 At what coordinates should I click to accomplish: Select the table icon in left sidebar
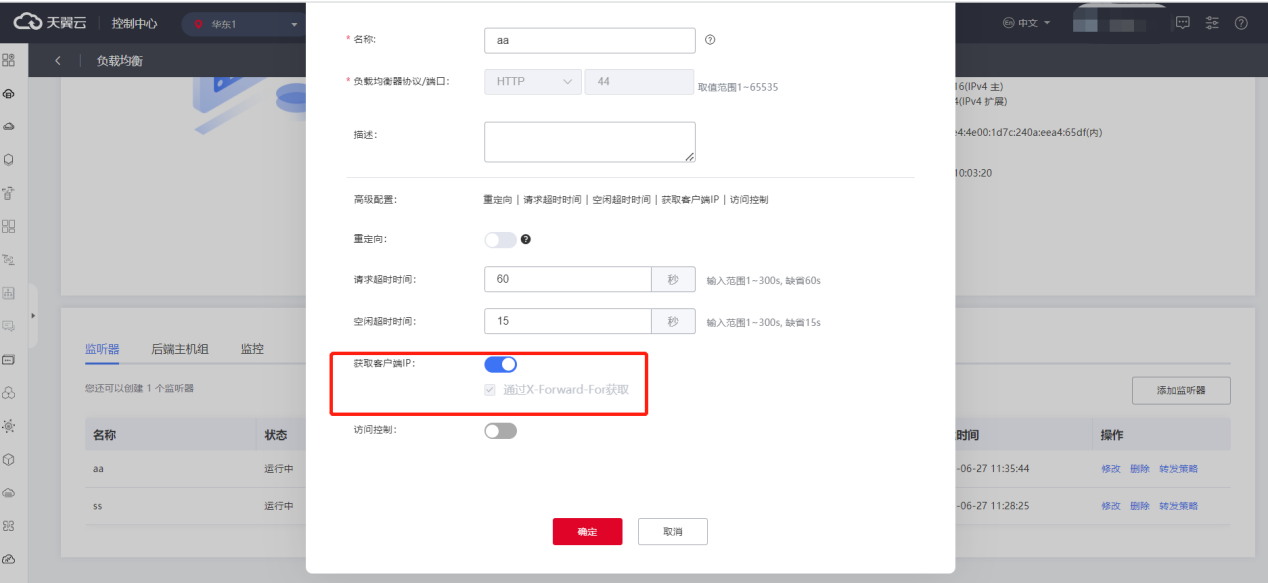(9, 293)
